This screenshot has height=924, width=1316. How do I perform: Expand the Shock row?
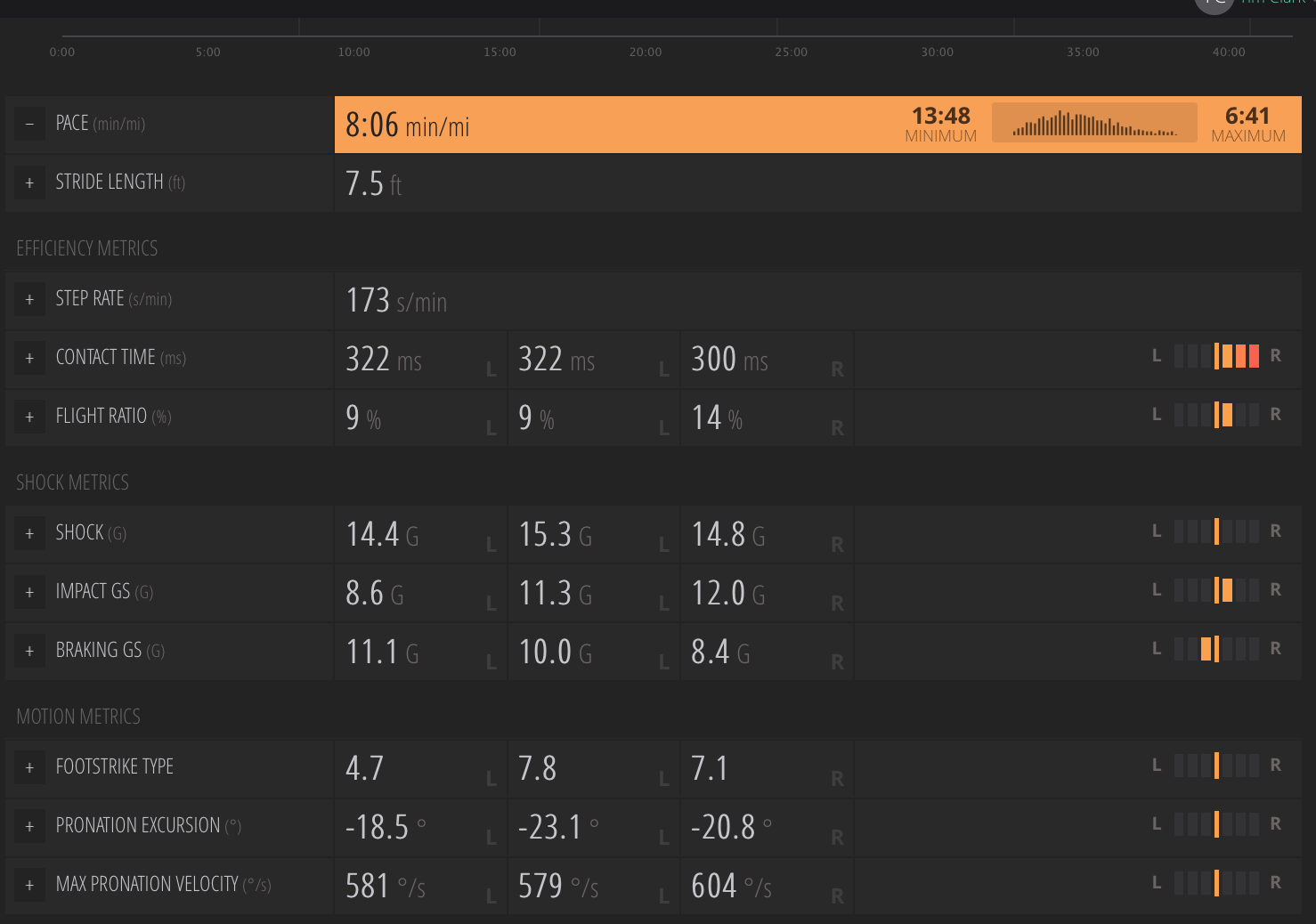[29, 533]
